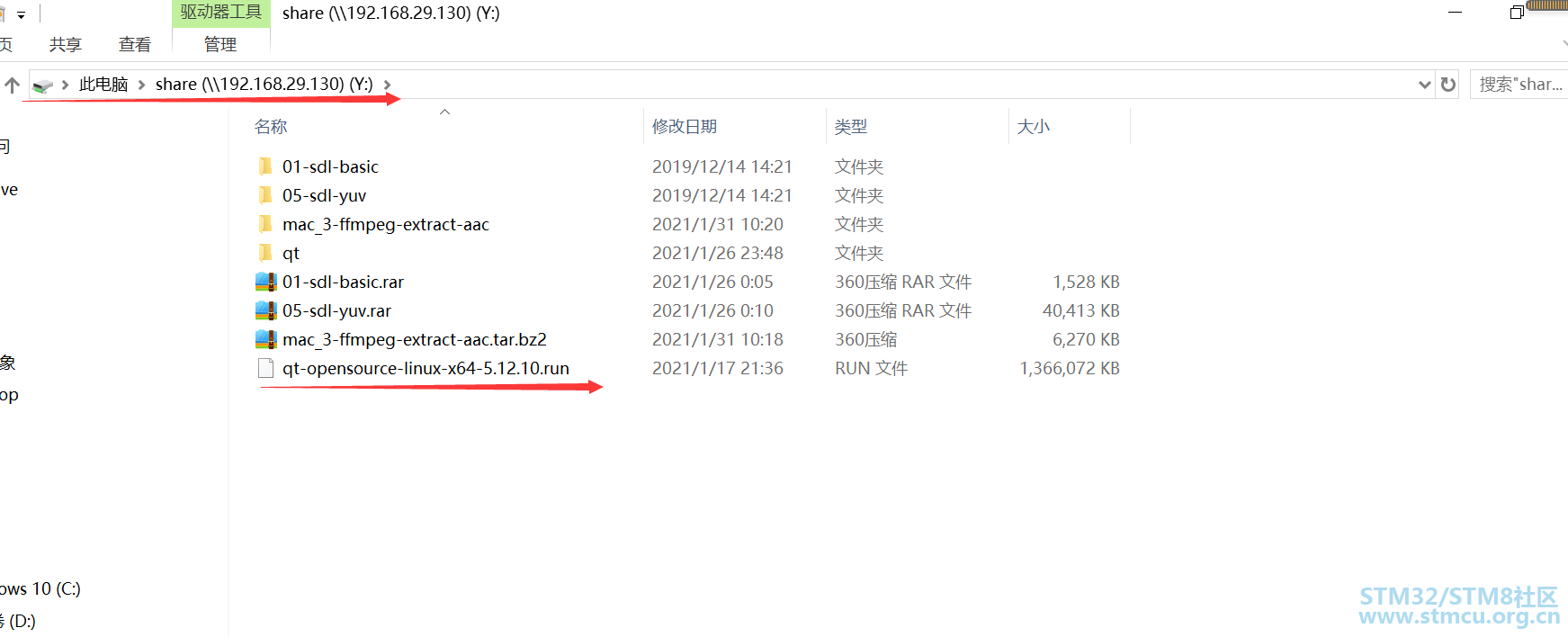The image size is (1568, 637).
Task: Select Windows 10 (C:) drive in sidebar
Action: coord(40,588)
